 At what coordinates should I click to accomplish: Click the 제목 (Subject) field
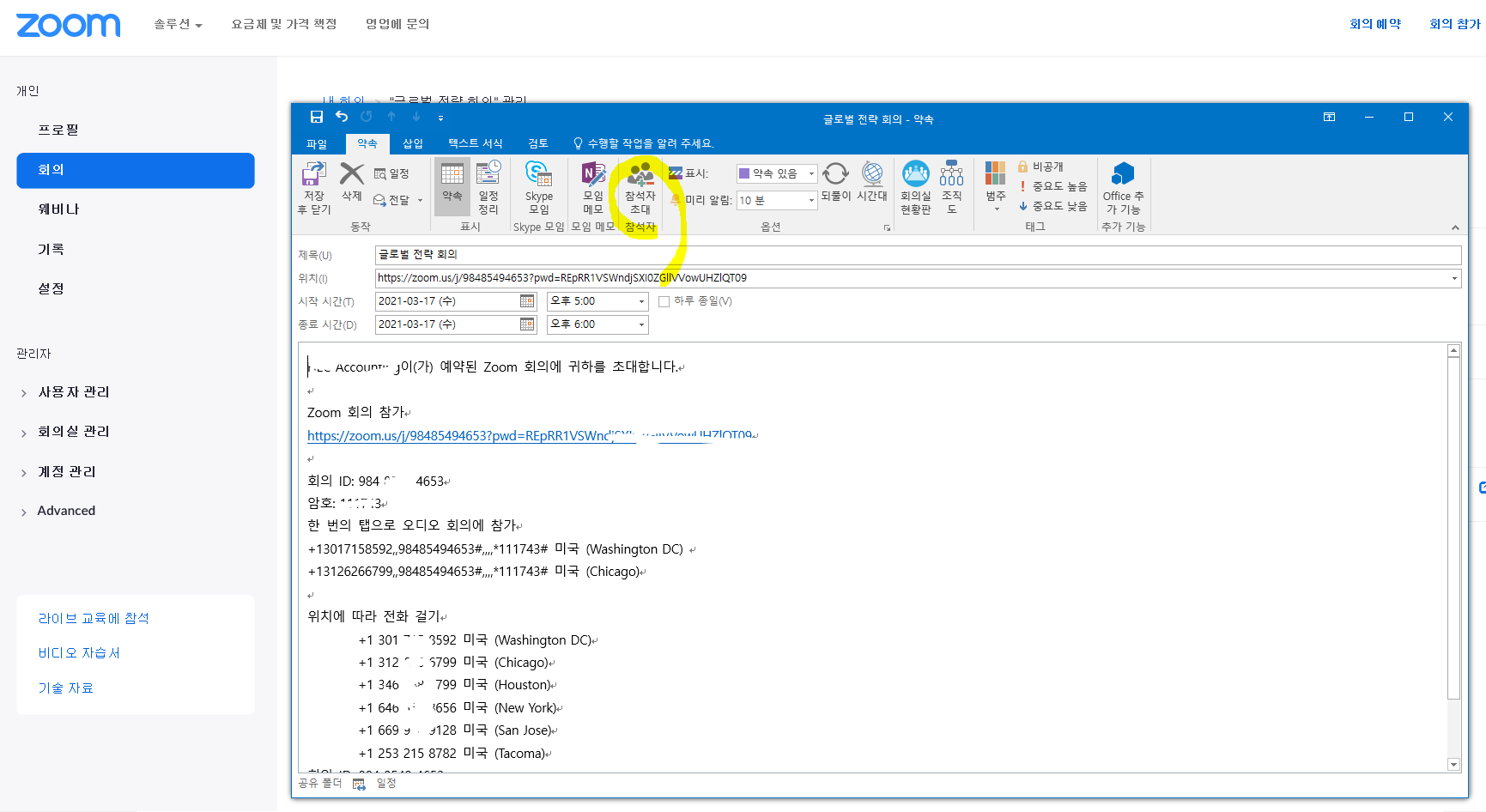[x=918, y=254]
